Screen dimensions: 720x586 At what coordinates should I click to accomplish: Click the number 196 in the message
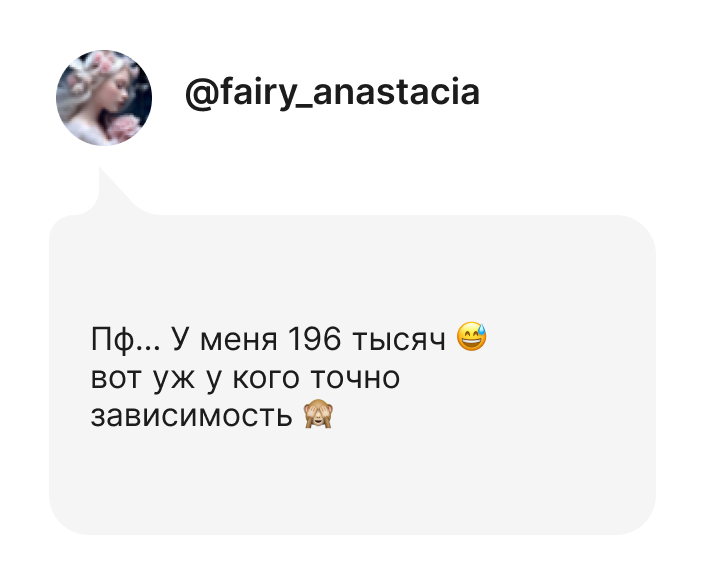[x=314, y=339]
